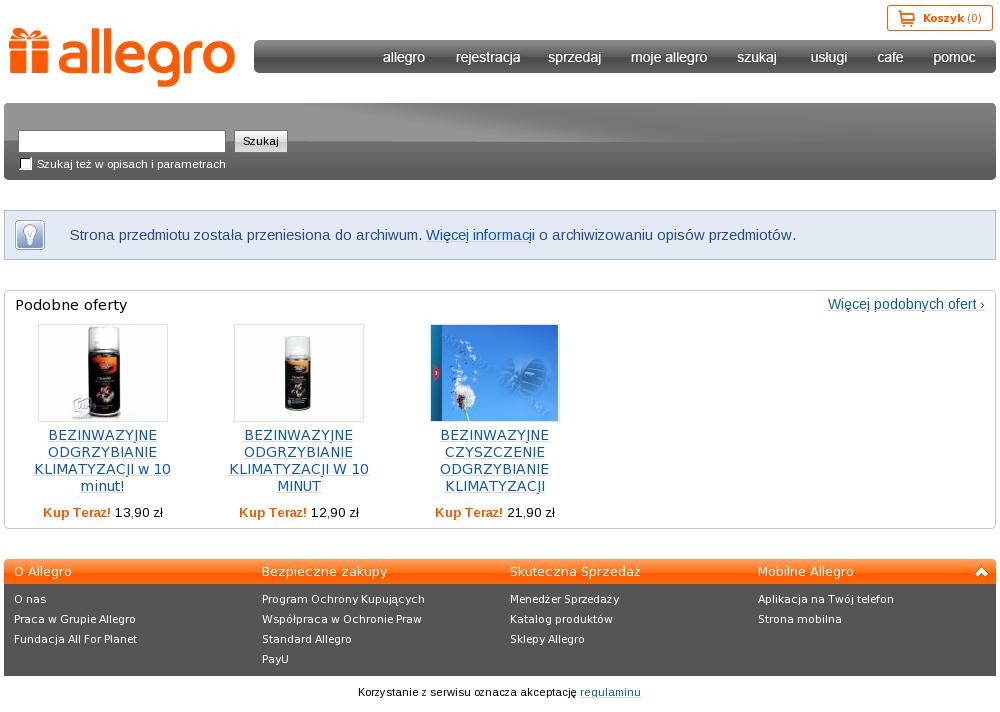The height and width of the screenshot is (712, 1000).
Task: Open spray can thumbnail priced 13,90 zł
Action: tap(103, 373)
